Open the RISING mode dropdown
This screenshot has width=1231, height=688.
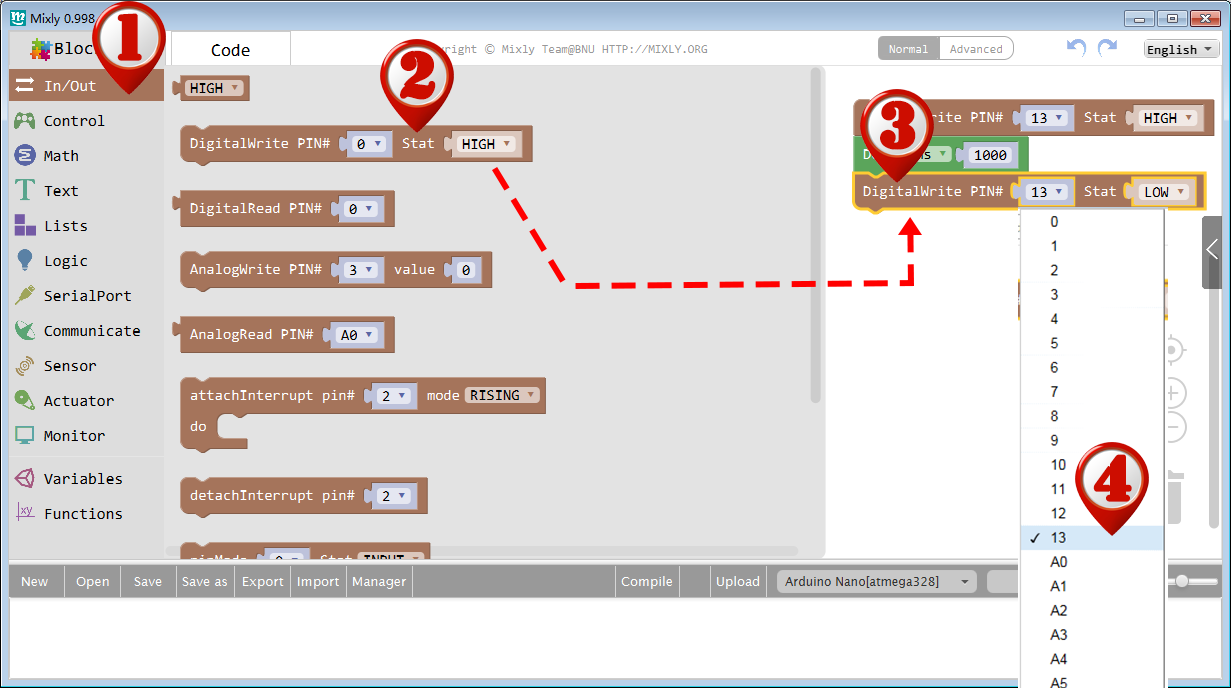click(x=503, y=396)
